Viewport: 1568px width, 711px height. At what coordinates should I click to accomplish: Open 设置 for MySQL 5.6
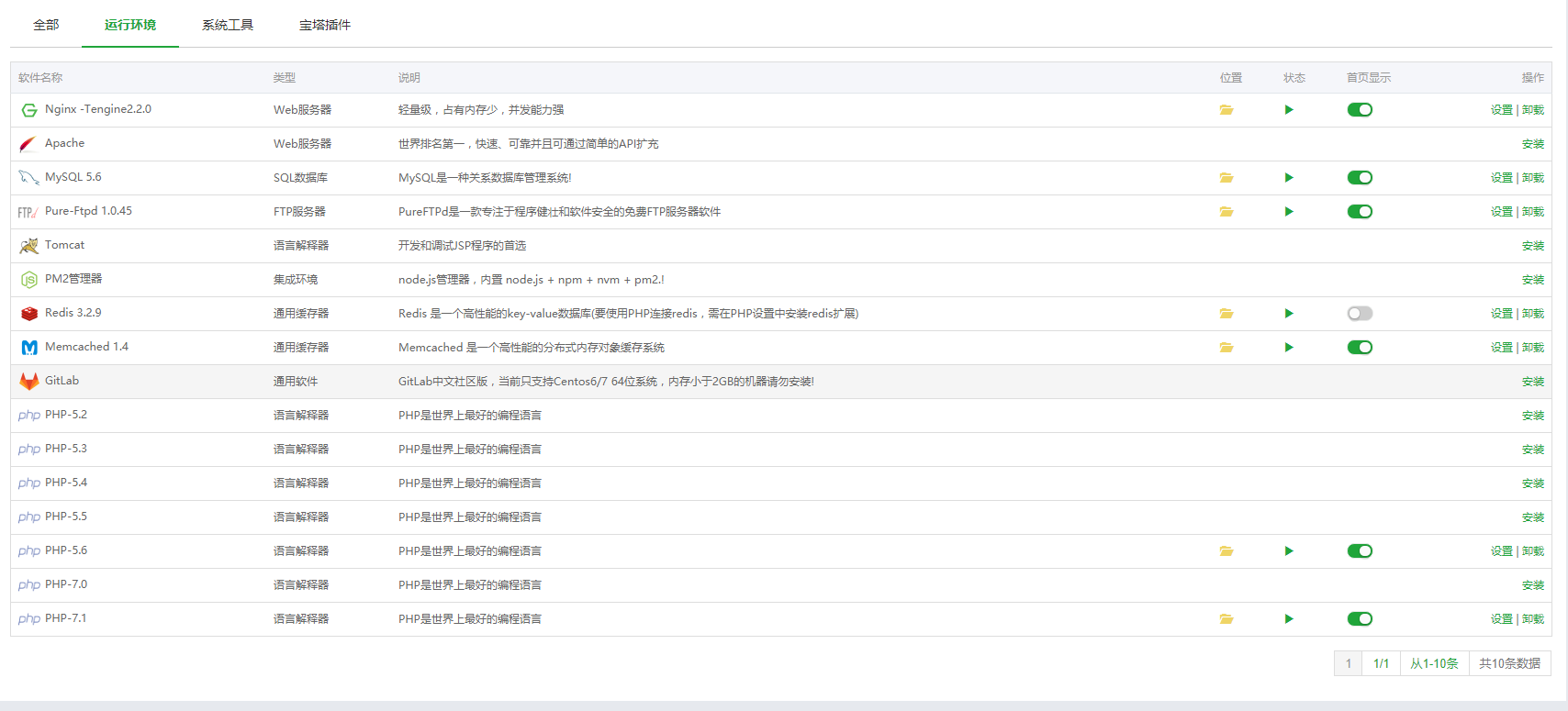[1502, 178]
